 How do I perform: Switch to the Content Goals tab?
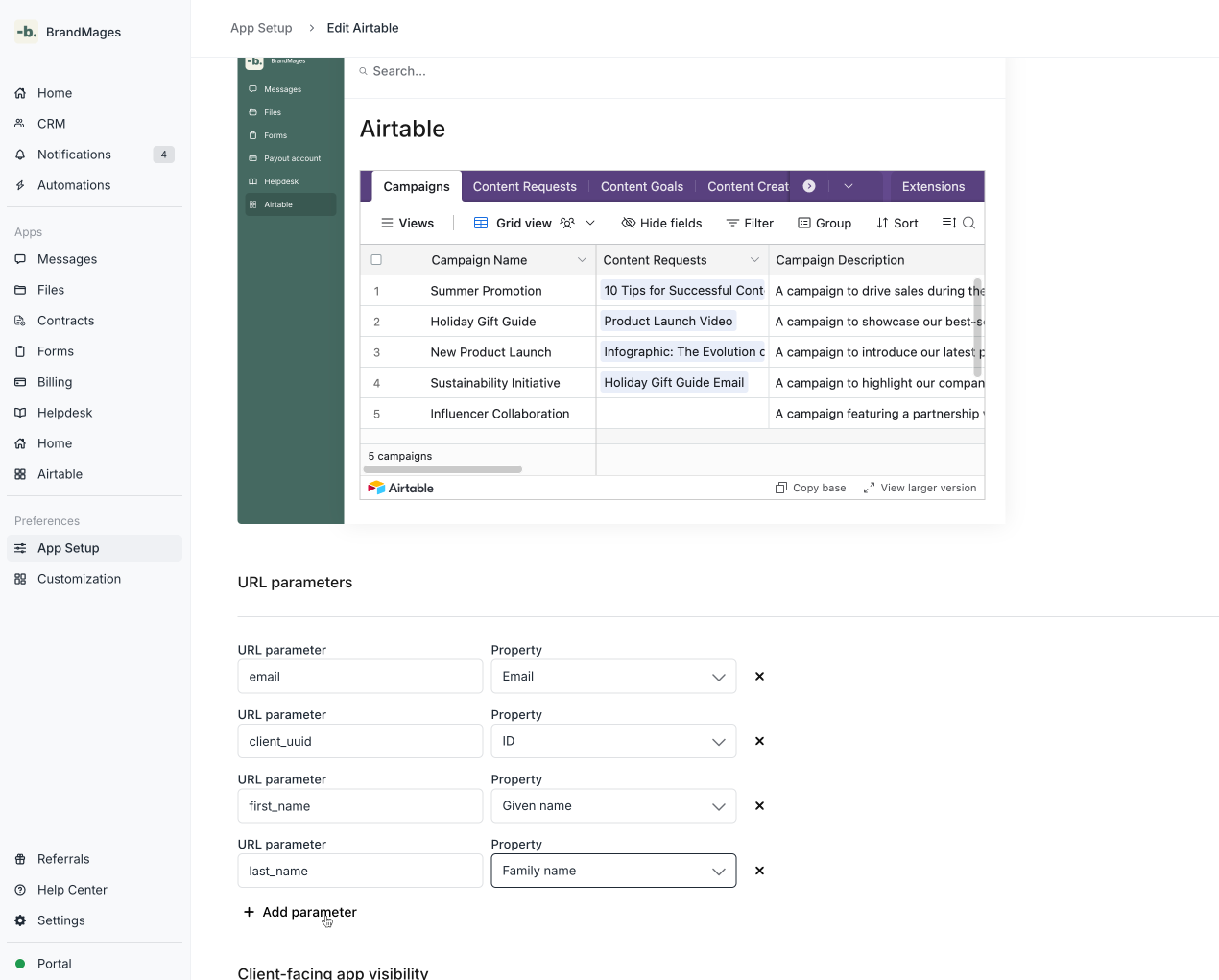(642, 187)
